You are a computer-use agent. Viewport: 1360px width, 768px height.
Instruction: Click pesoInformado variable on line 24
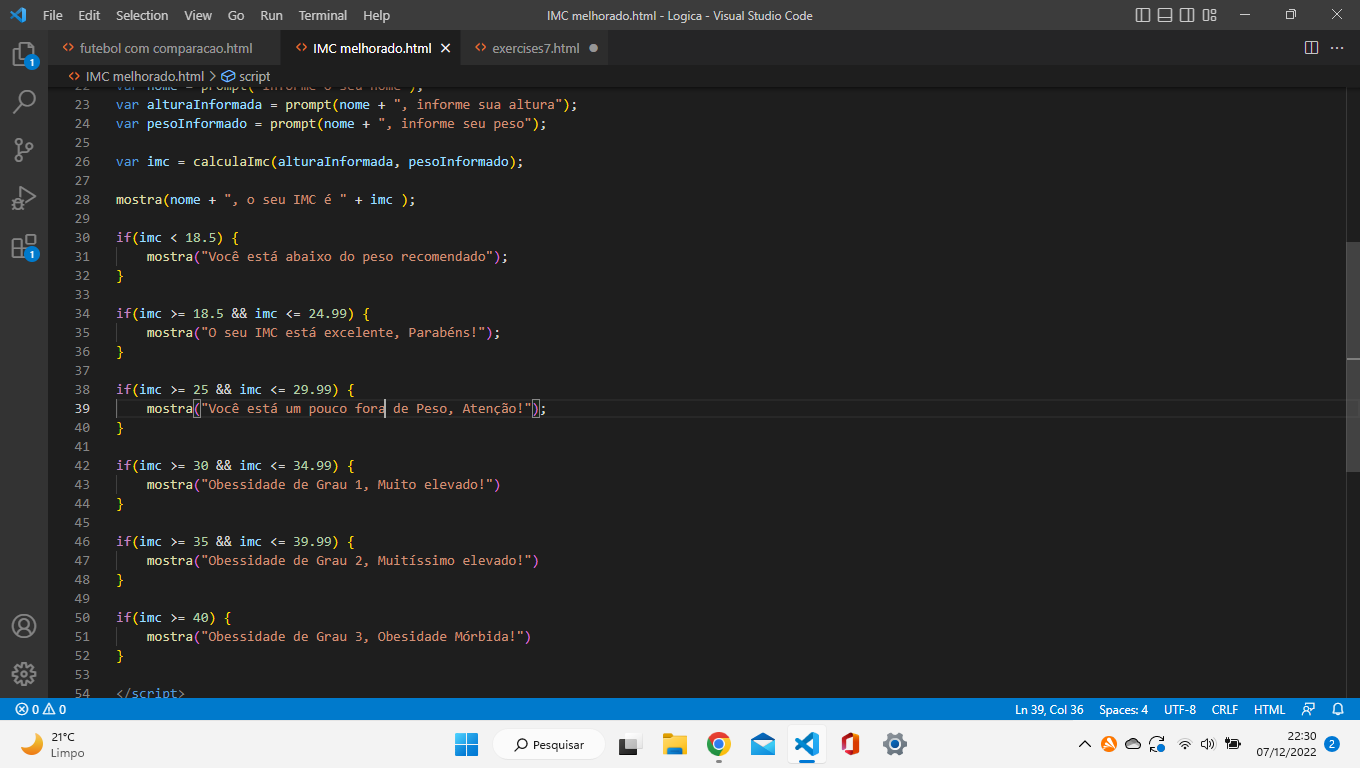197,123
